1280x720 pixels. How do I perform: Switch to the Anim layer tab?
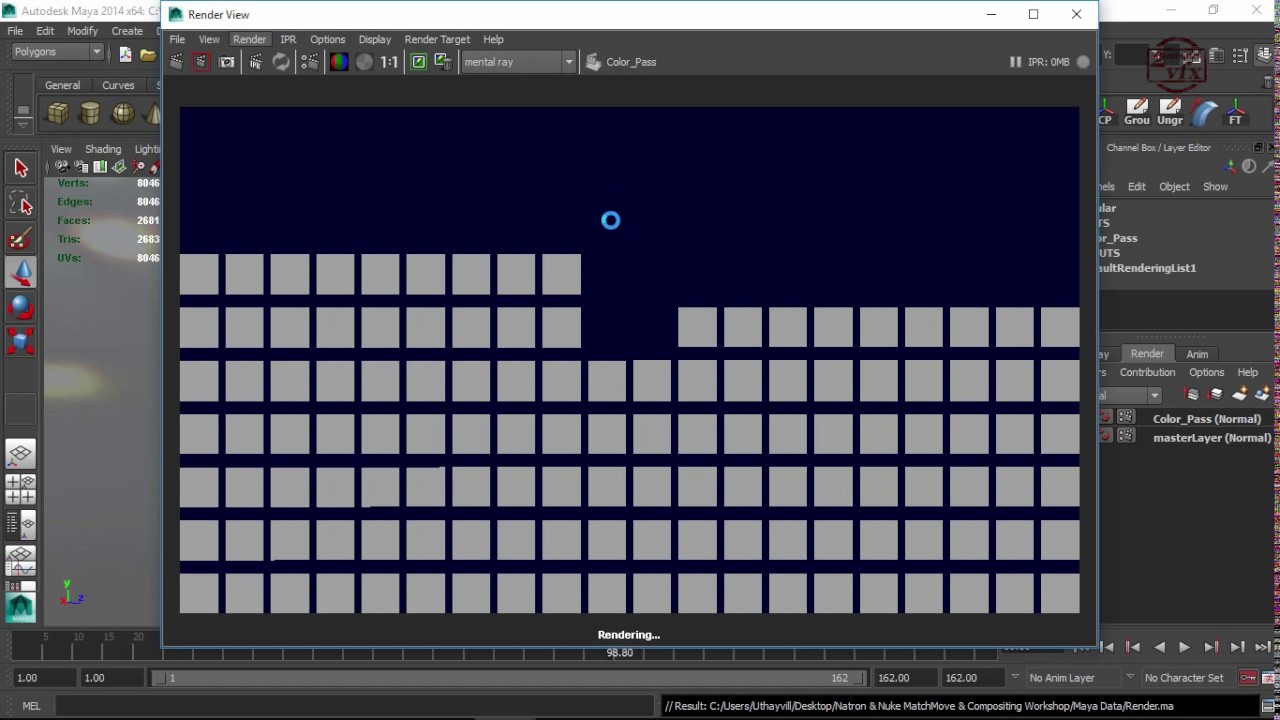click(1197, 354)
